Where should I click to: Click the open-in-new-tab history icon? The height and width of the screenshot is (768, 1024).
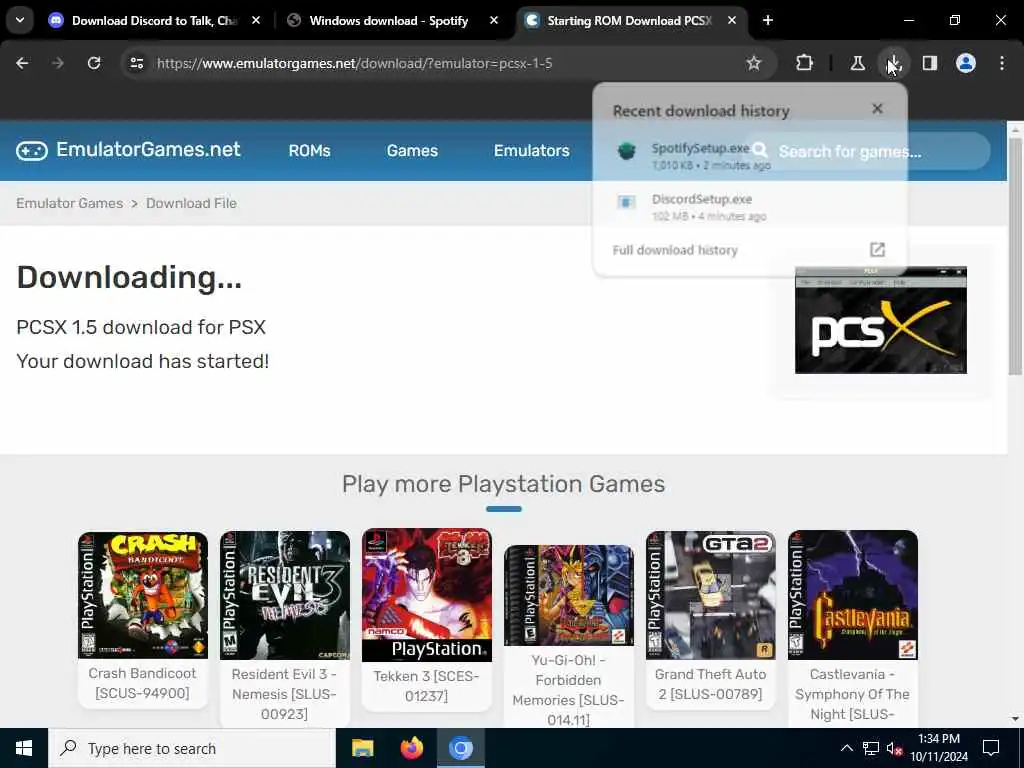[877, 249]
